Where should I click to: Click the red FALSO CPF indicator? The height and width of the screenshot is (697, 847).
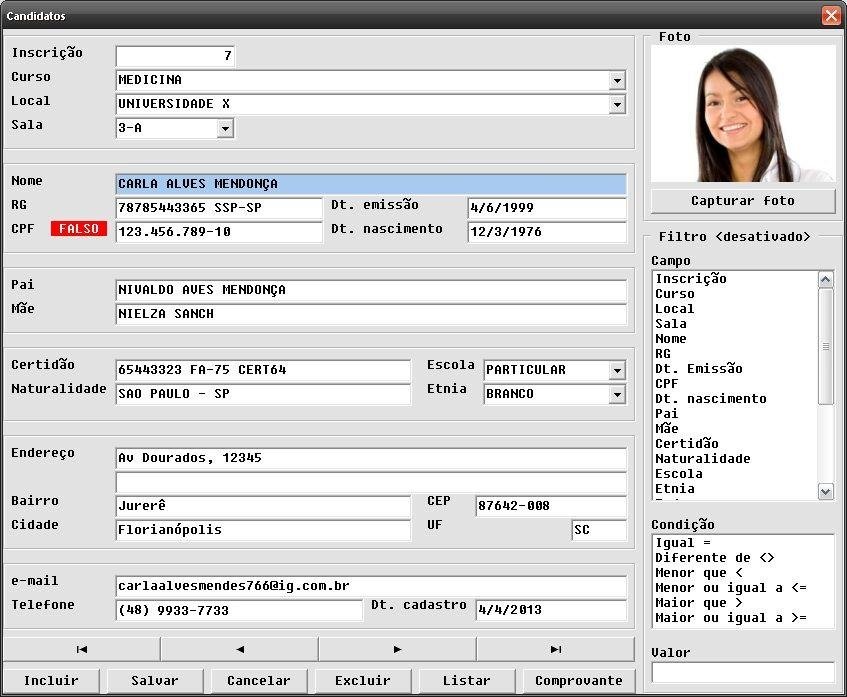click(79, 229)
